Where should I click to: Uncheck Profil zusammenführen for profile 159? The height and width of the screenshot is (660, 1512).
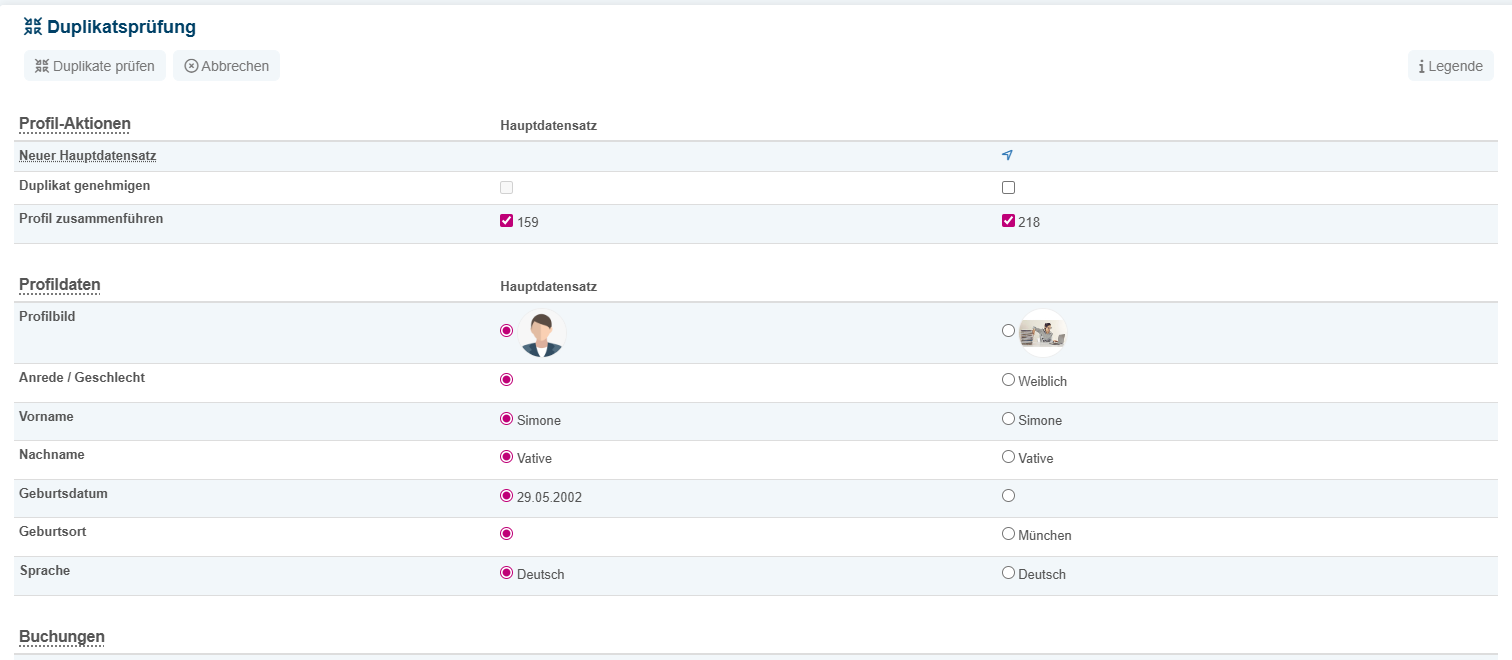[506, 221]
